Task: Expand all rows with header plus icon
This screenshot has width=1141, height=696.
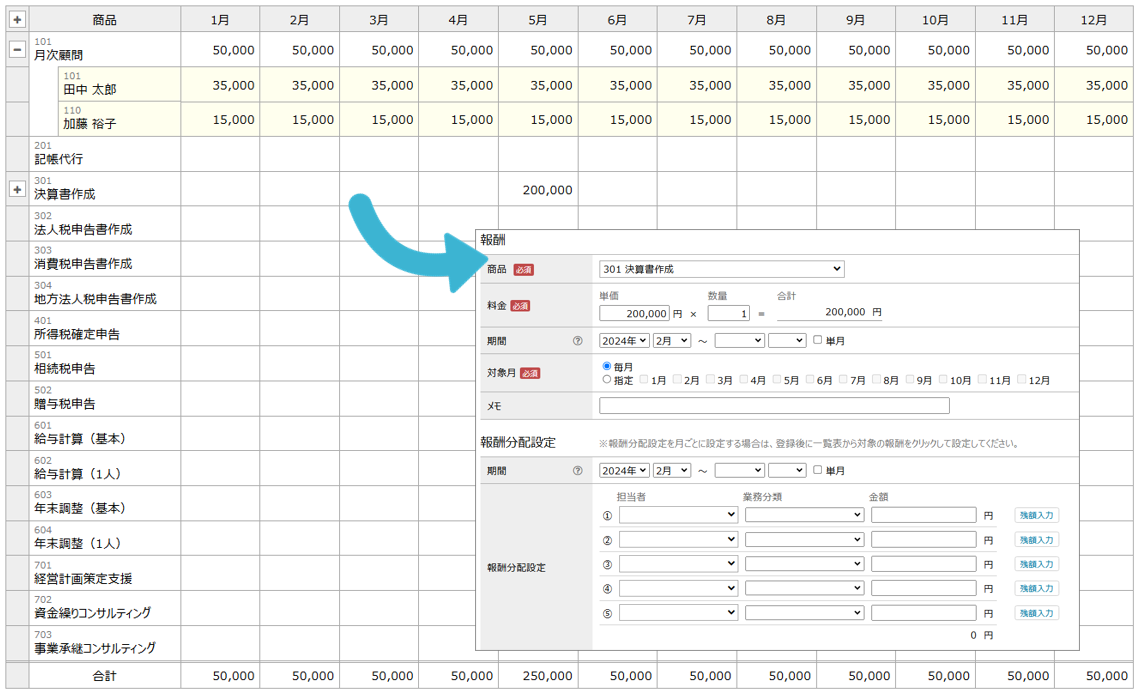Action: [17, 20]
